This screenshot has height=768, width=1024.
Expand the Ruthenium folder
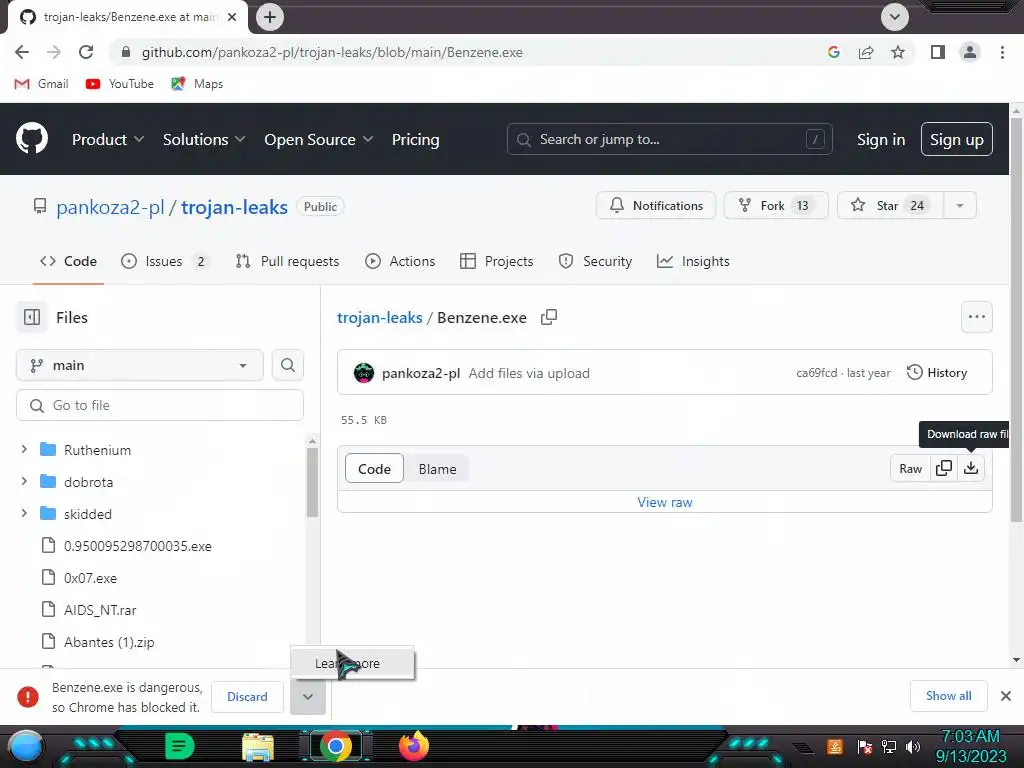[x=24, y=449]
